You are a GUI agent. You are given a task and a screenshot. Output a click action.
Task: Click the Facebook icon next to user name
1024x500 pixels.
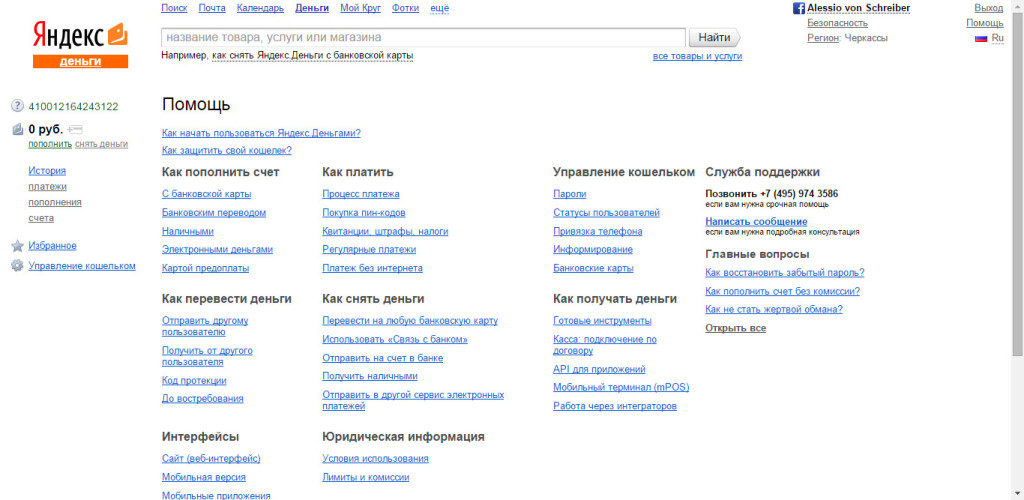[799, 8]
